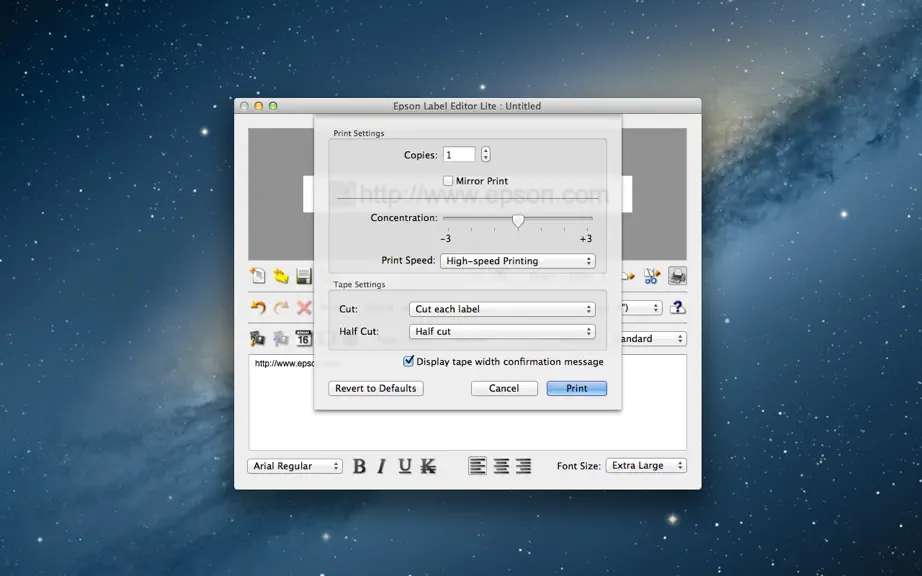Open the Font Size Extra Large dropdown

coord(646,466)
